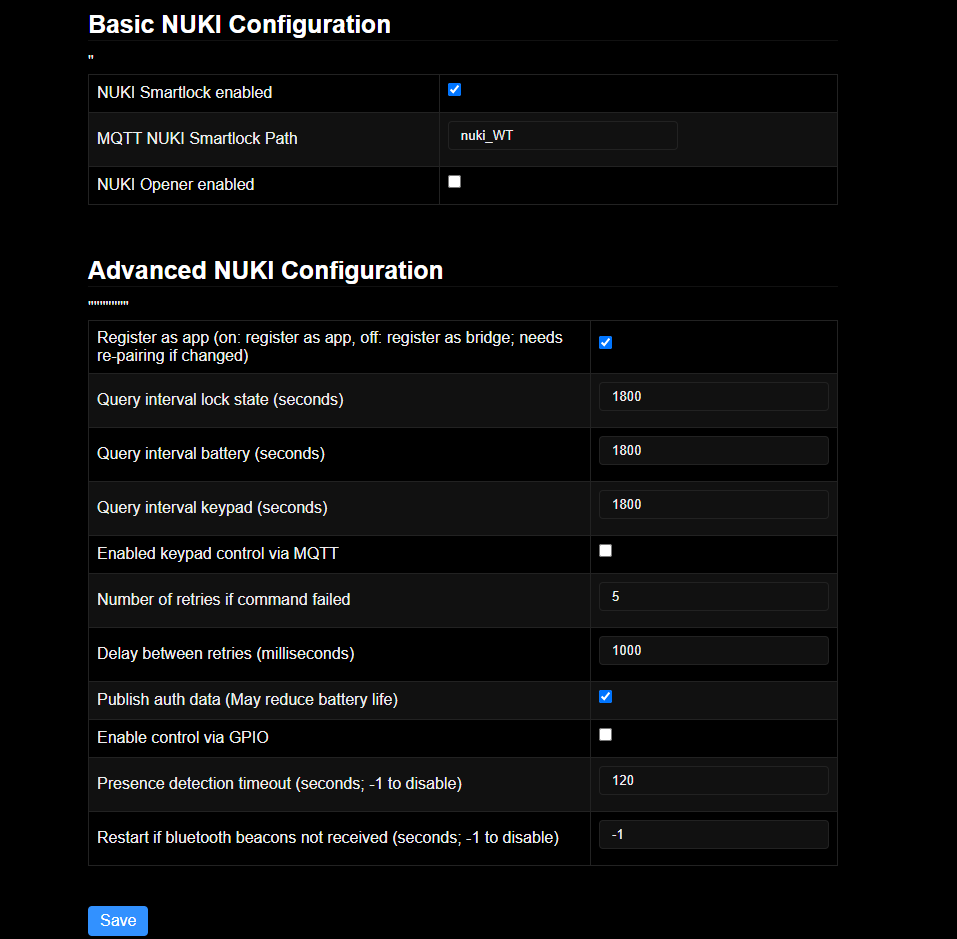
Task: Click the Delay between retries label
Action: pyautogui.click(x=226, y=653)
